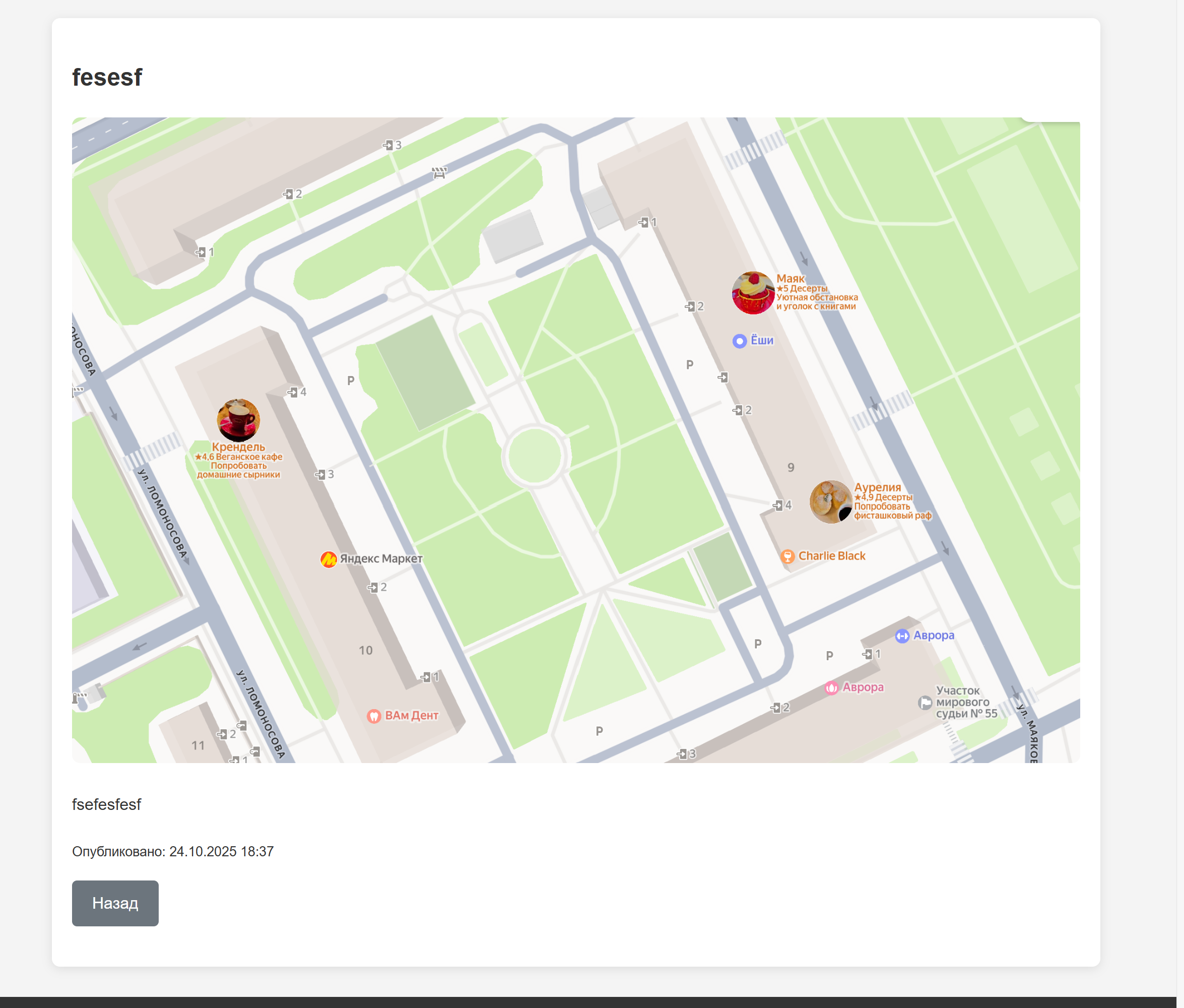Click the central circular flowerbed in park
Screen dimensions: 1184x1008
tap(534, 456)
